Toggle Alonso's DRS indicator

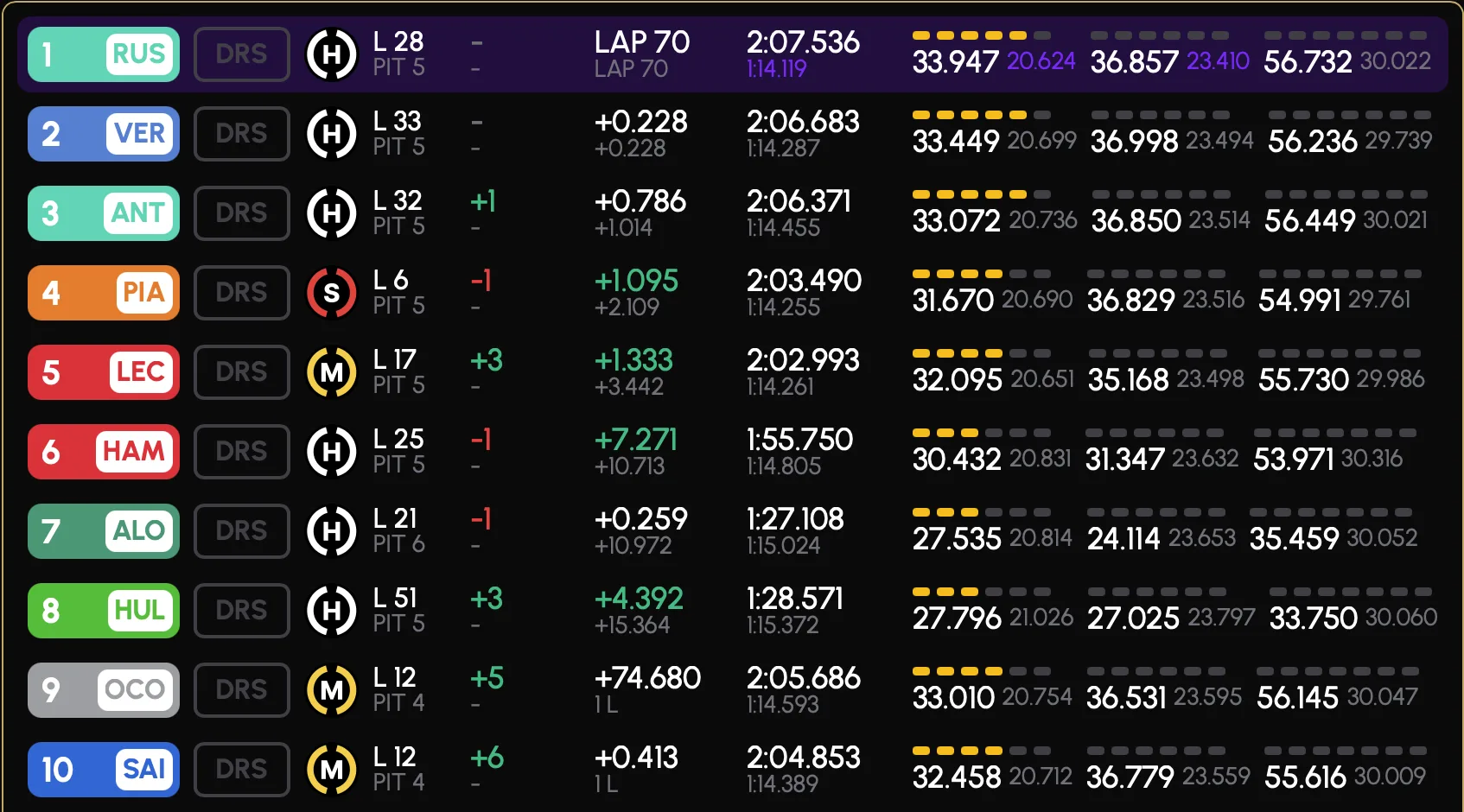click(x=242, y=531)
